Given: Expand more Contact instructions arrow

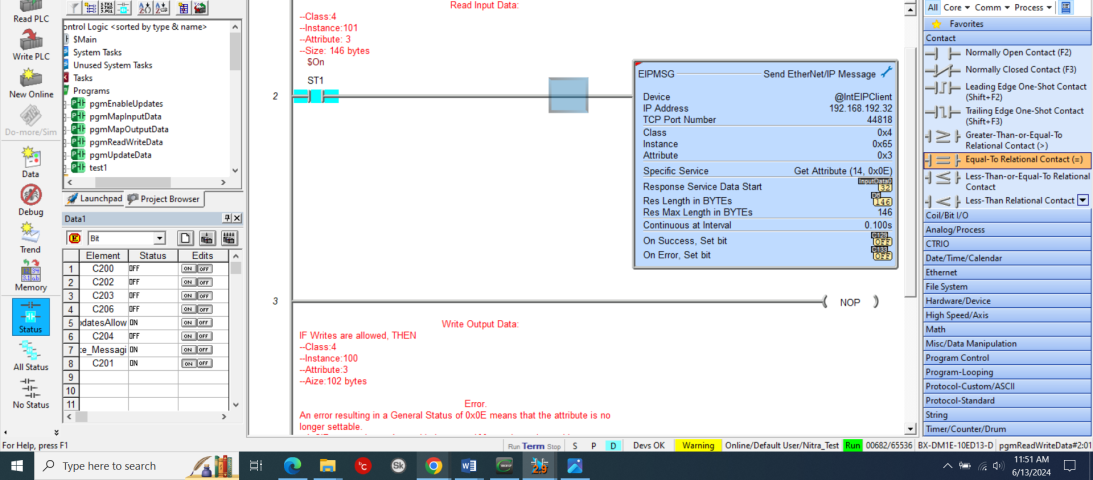Looking at the screenshot, I should coord(1083,201).
